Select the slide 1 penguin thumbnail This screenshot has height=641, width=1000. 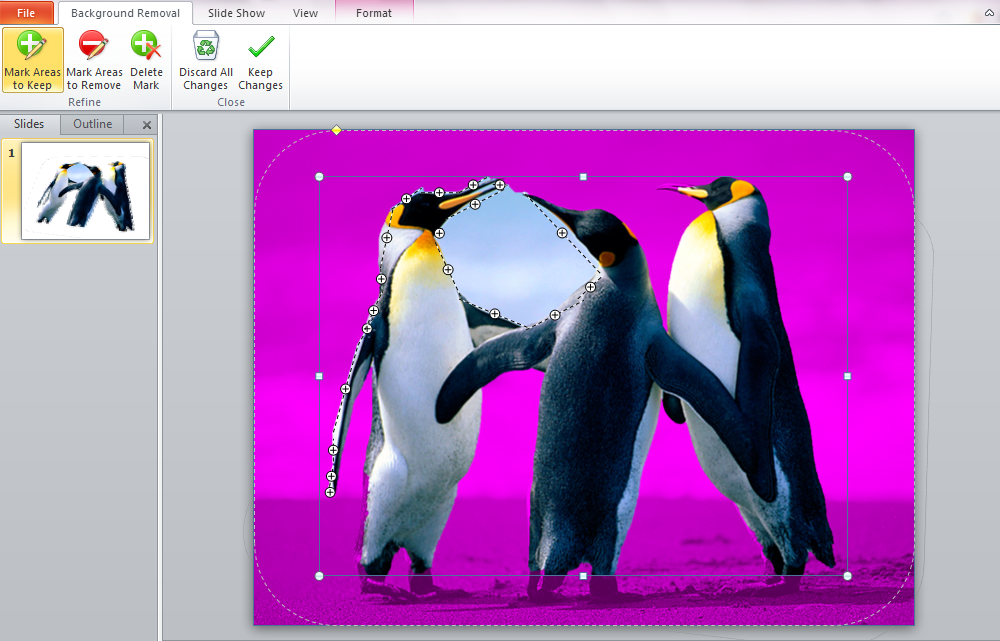click(85, 191)
